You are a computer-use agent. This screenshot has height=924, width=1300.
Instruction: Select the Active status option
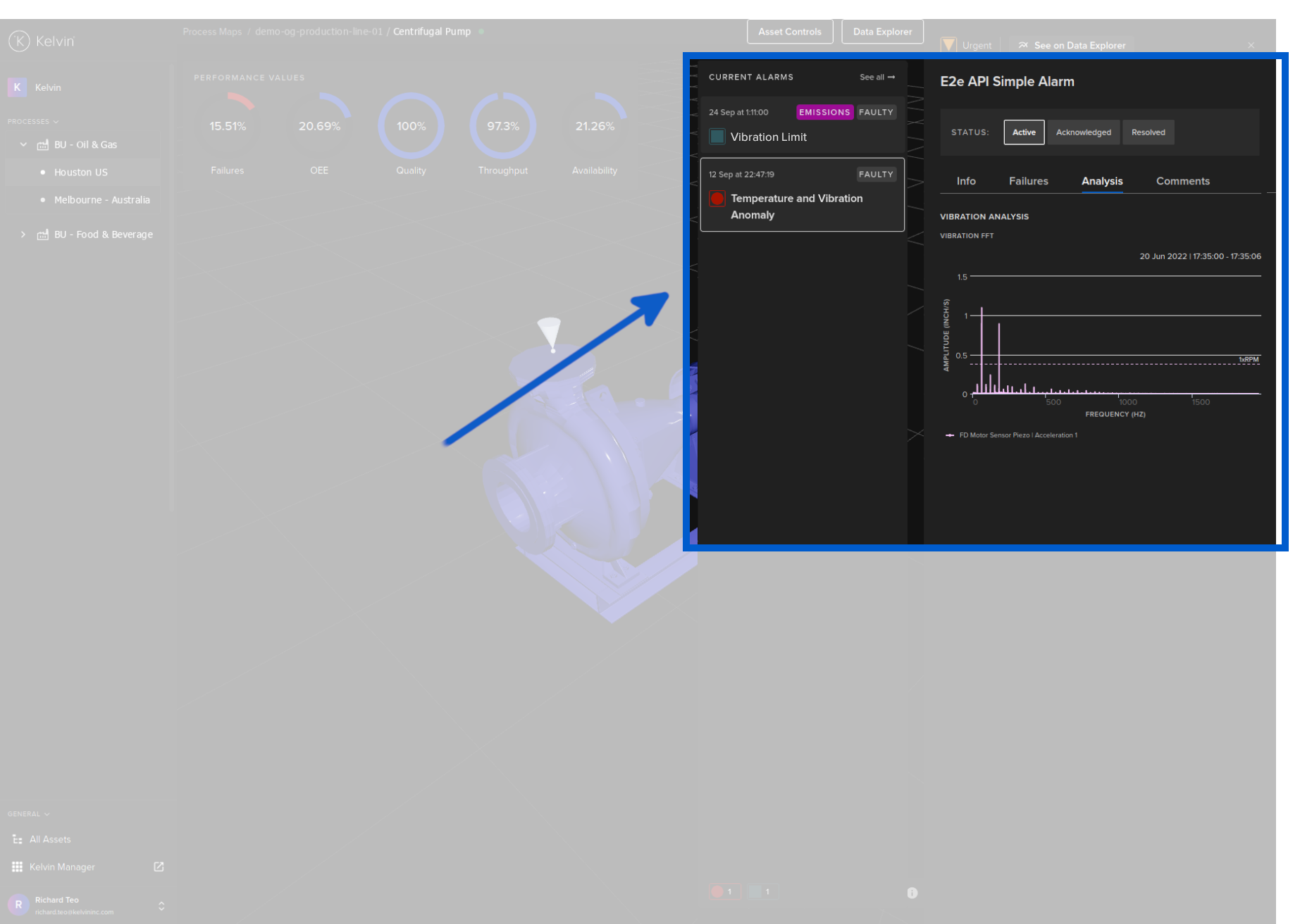click(x=1023, y=132)
